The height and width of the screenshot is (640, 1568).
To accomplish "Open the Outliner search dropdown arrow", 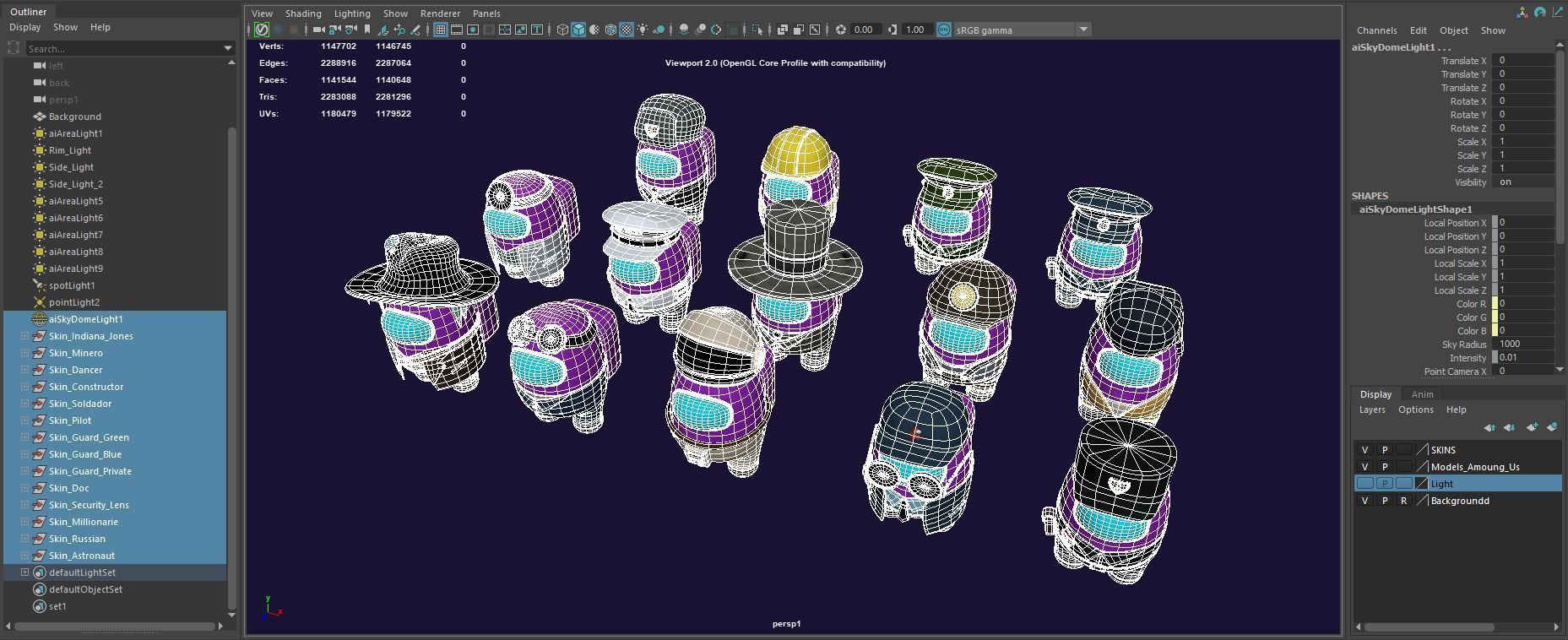I will pyautogui.click(x=228, y=48).
